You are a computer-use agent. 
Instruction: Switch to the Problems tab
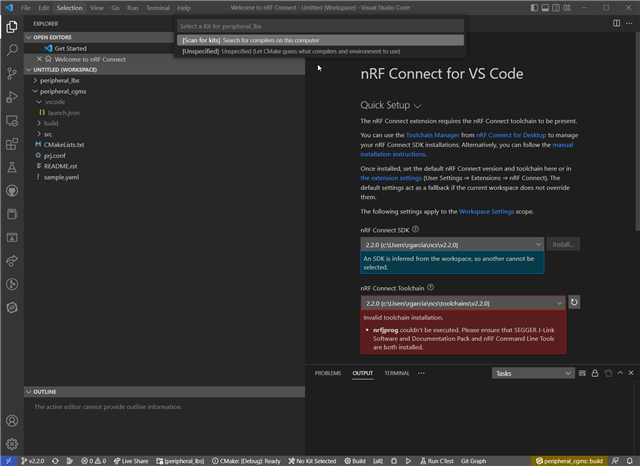pos(328,373)
